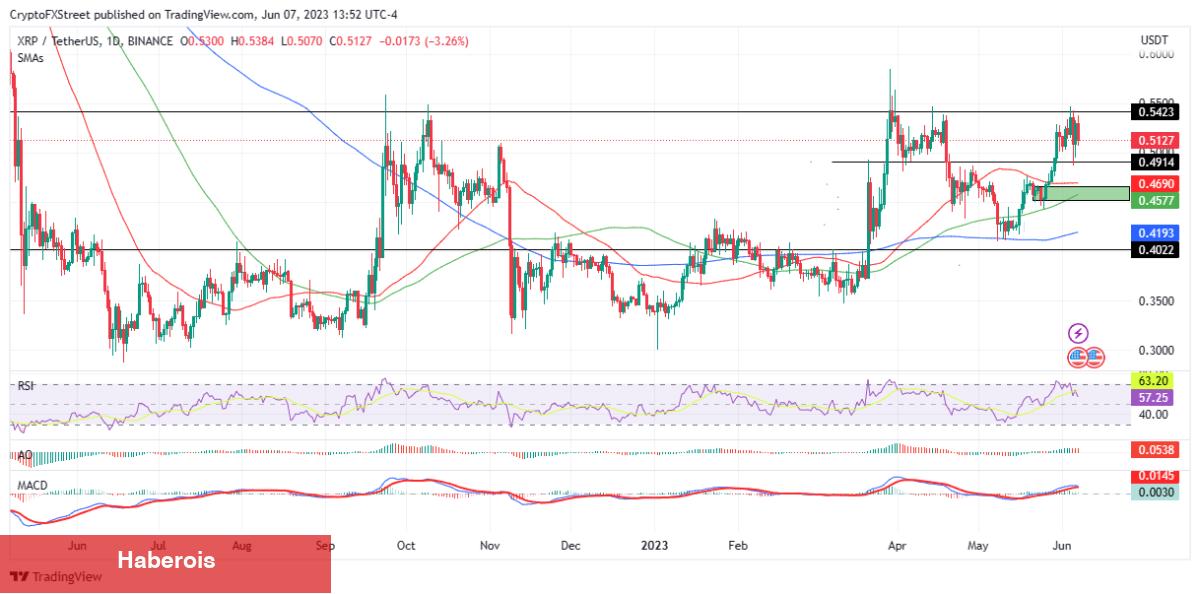Screen dimensions: 1200x594
Task: Click the blue 0.4193 SMA price label
Action: click(1156, 232)
